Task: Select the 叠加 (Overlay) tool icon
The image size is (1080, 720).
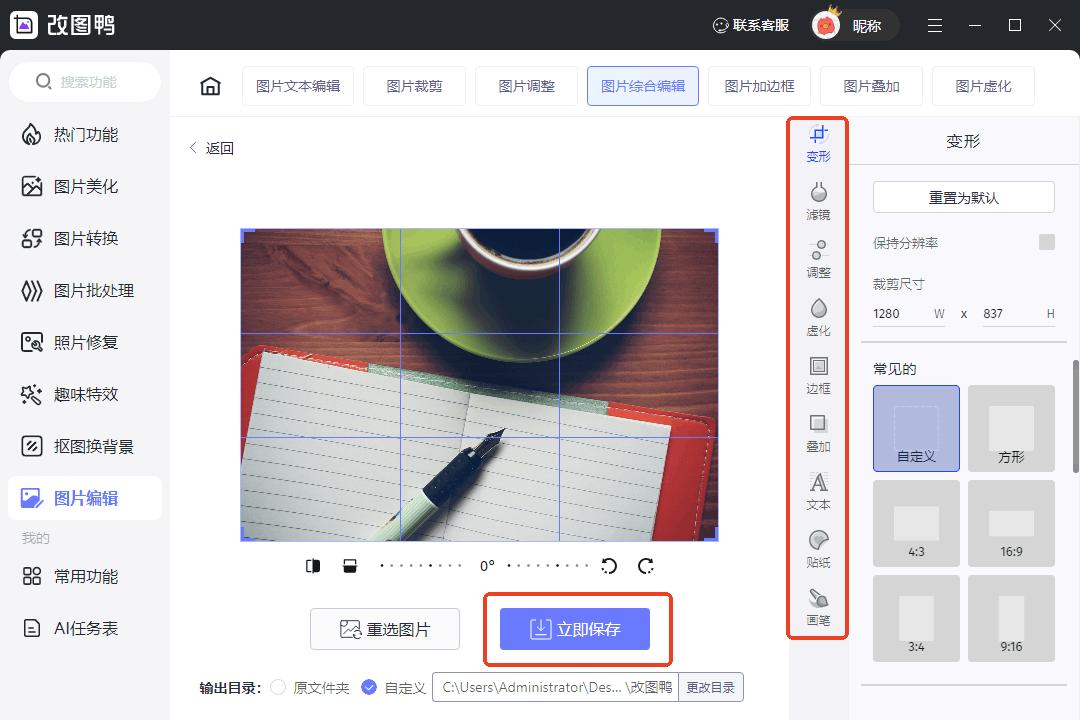Action: 818,430
